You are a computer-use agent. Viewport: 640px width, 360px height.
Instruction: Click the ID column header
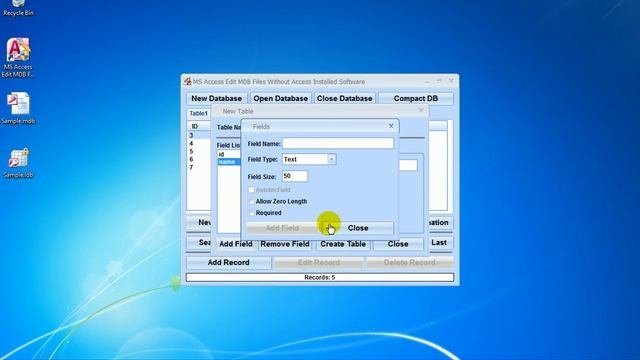click(x=199, y=126)
